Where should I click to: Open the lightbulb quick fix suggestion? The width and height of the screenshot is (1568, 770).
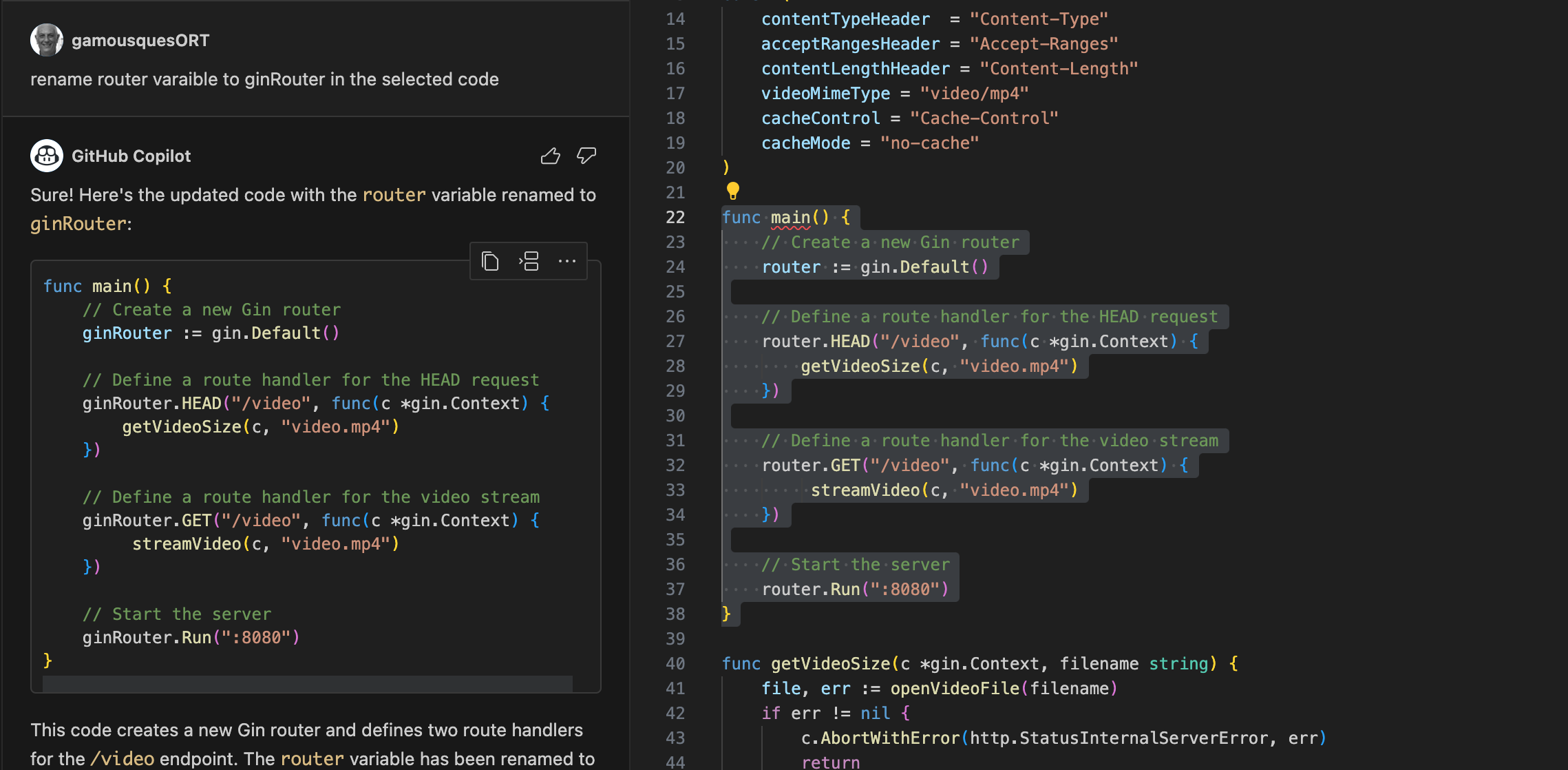coord(733,191)
